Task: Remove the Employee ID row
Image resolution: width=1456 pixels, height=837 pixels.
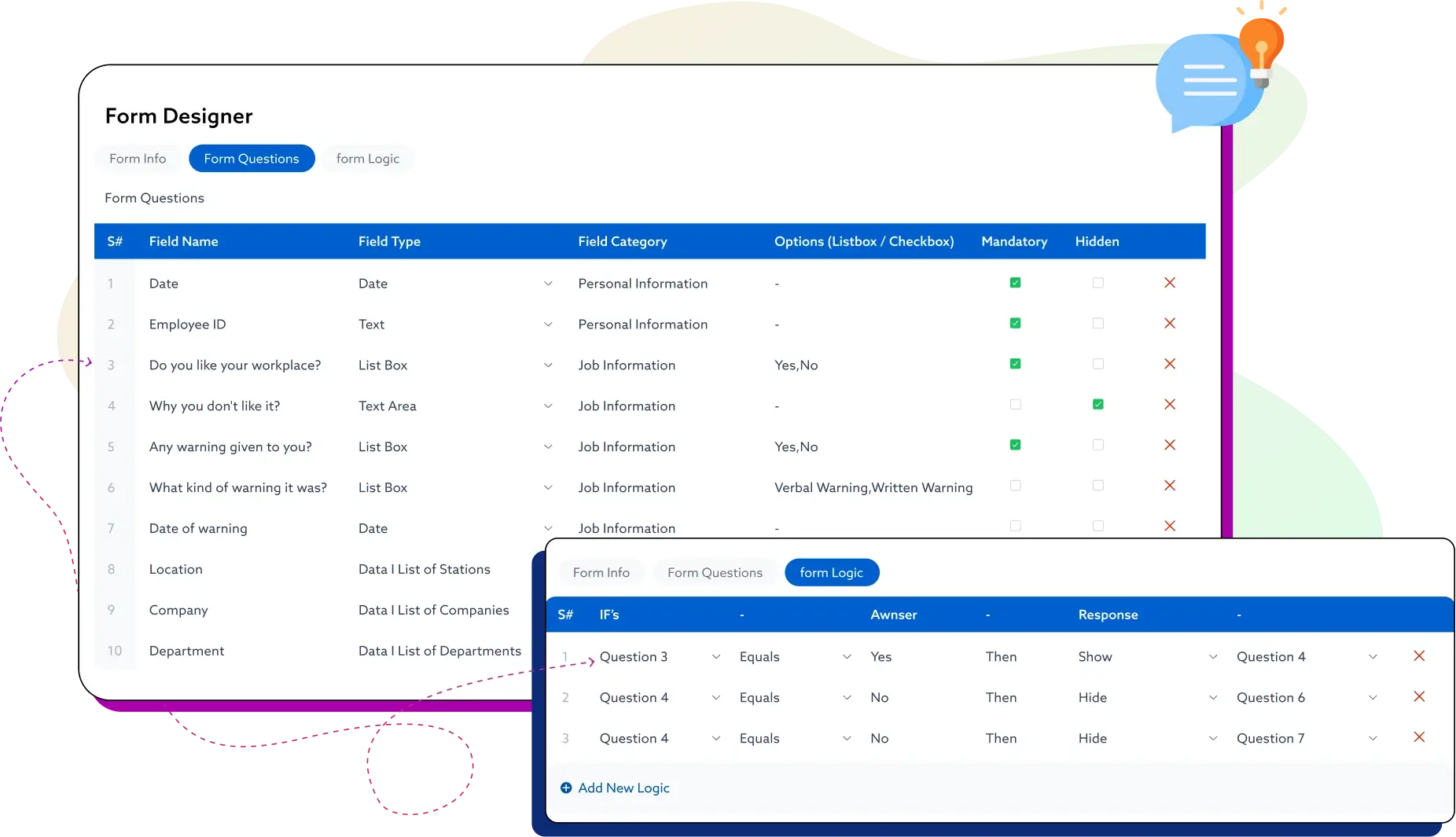Action: pos(1169,324)
